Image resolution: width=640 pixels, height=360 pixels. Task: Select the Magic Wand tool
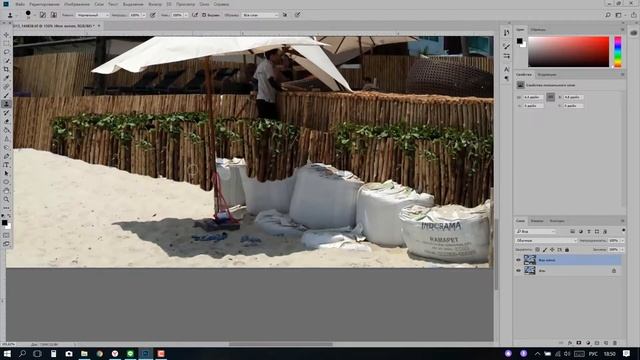6,61
